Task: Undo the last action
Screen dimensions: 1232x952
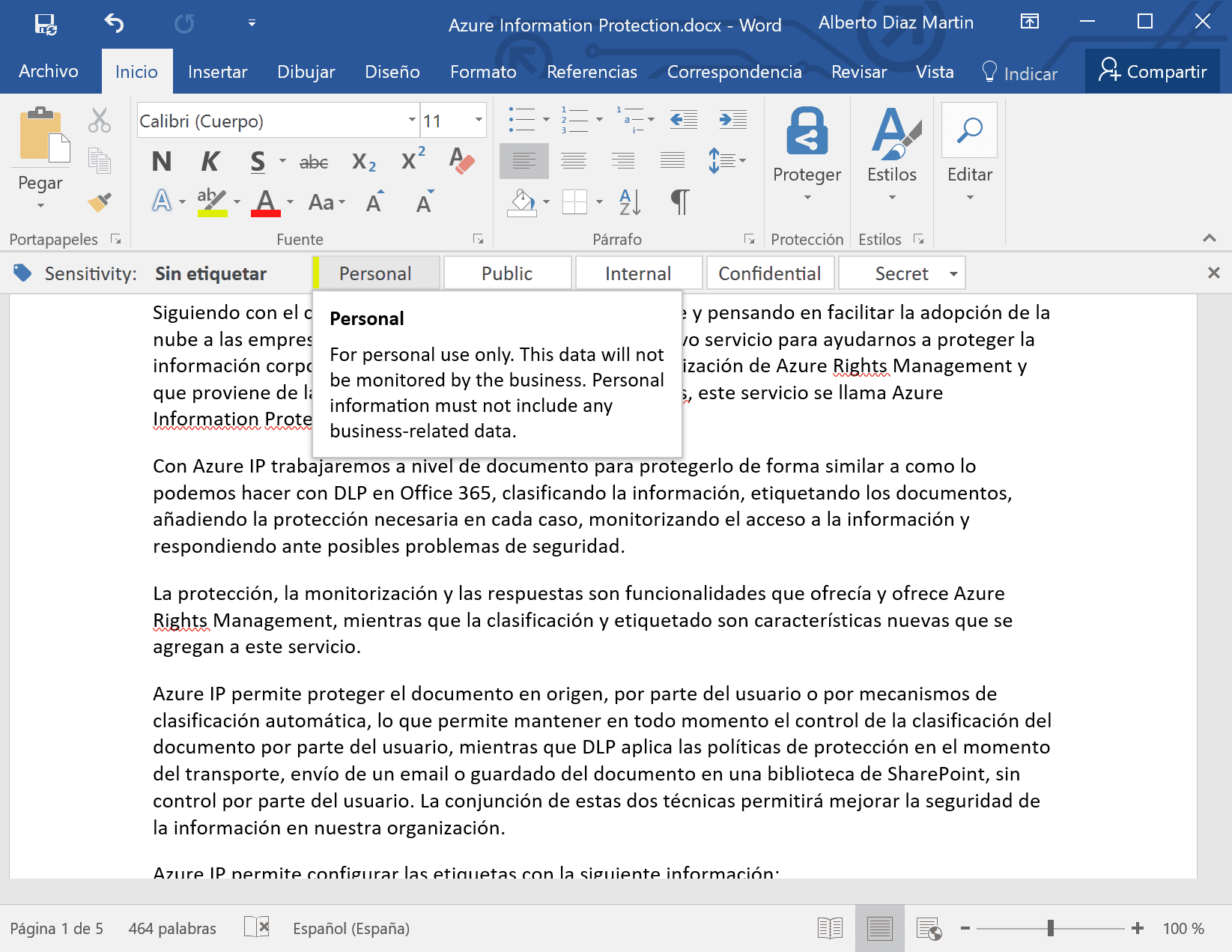Action: pyautogui.click(x=114, y=24)
